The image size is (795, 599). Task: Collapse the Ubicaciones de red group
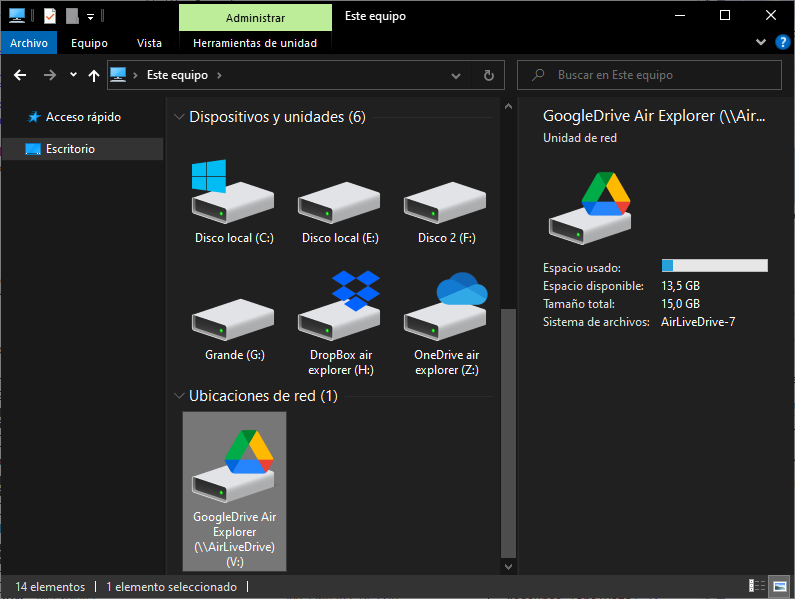(179, 396)
